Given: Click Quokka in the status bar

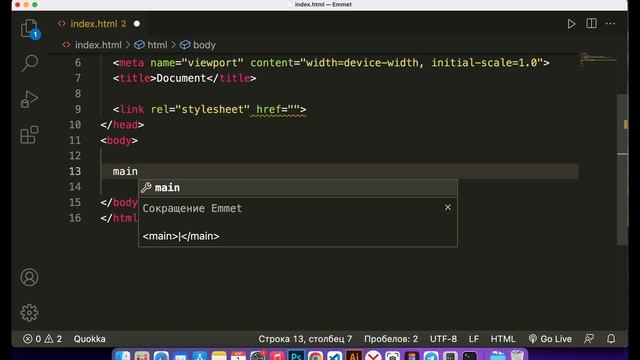Looking at the screenshot, I should pyautogui.click(x=89, y=339).
